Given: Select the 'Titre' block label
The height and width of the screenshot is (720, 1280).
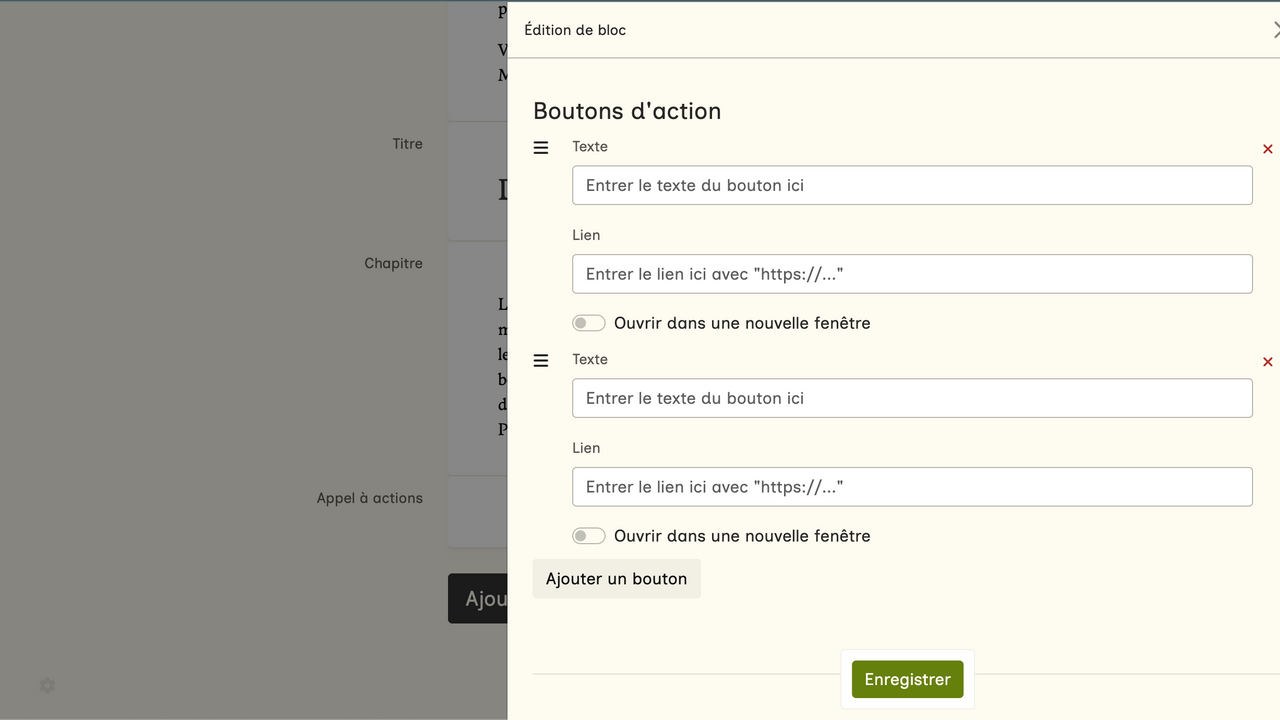Looking at the screenshot, I should 407,144.
